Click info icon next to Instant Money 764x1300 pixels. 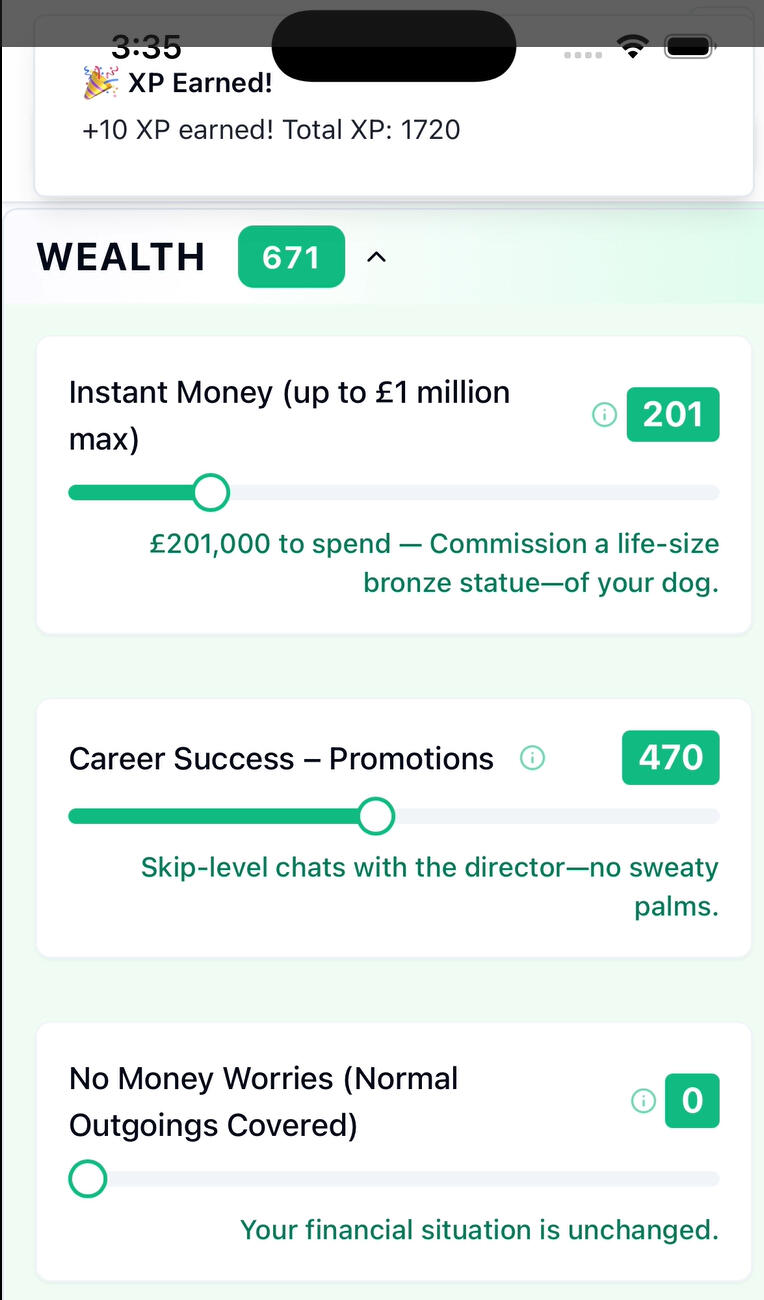pos(604,414)
